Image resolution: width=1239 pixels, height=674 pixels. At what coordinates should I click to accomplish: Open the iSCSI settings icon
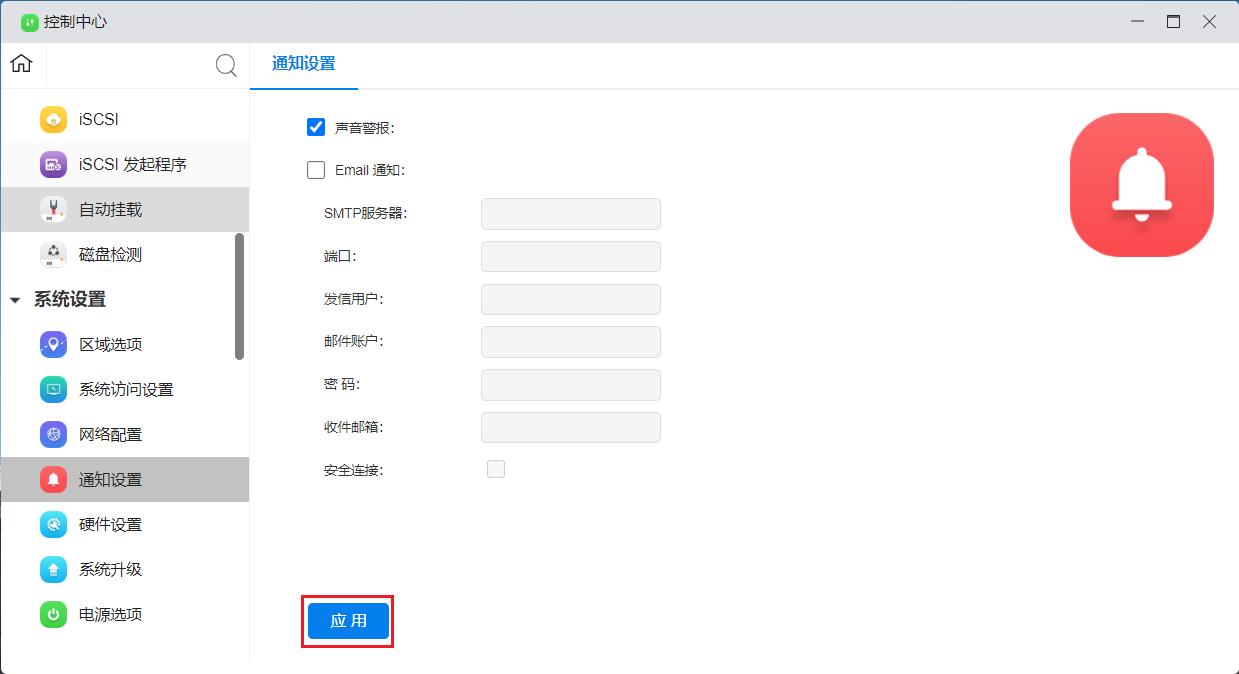click(x=53, y=119)
